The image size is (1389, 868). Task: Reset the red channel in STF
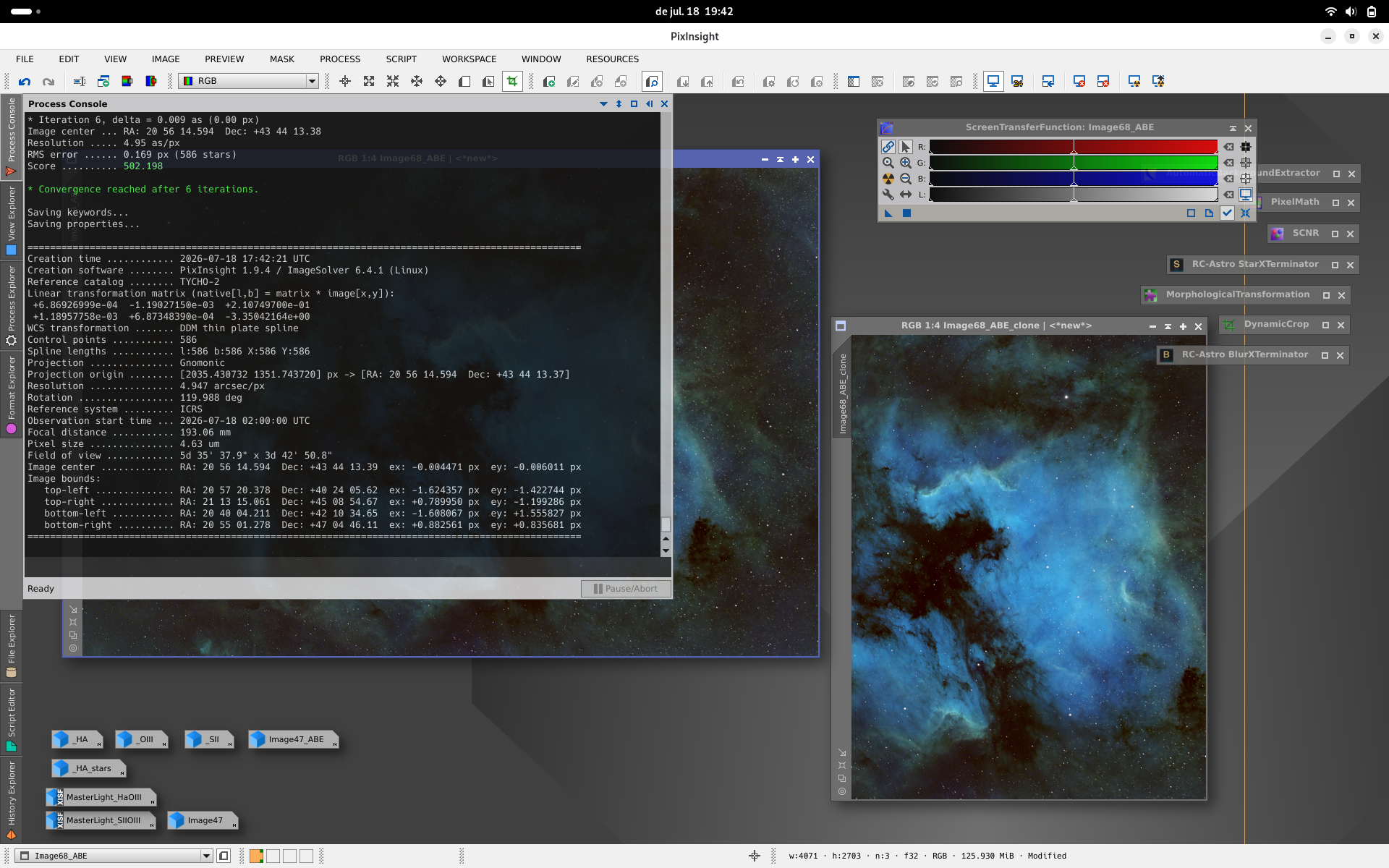1228,147
